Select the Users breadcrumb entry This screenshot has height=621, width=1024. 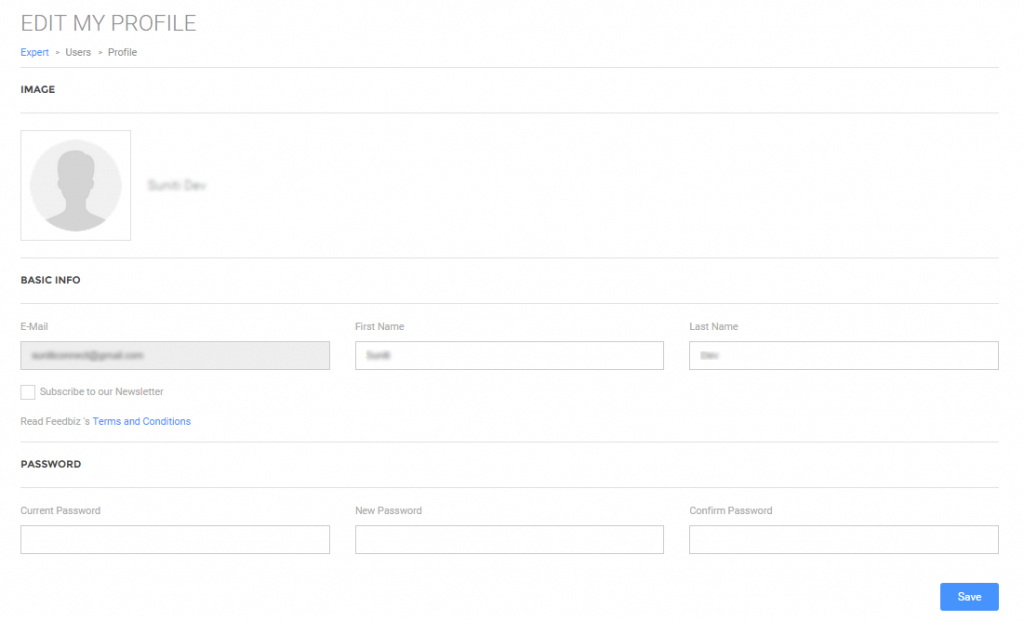(x=77, y=52)
